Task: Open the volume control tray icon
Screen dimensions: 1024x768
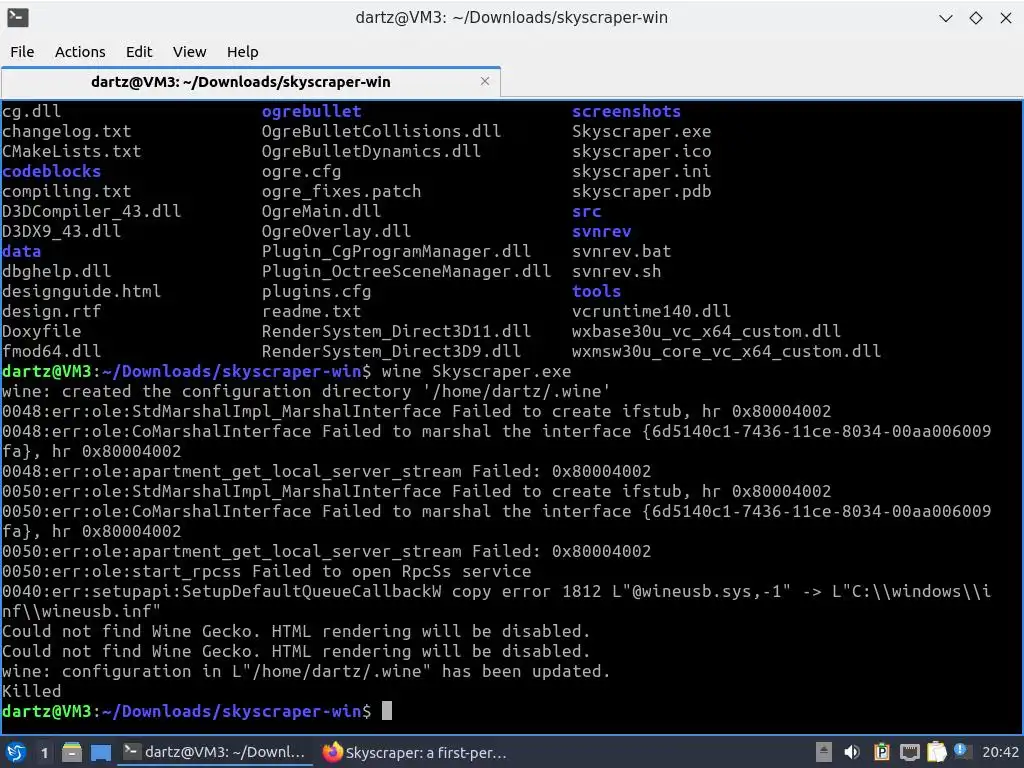Action: 852,752
